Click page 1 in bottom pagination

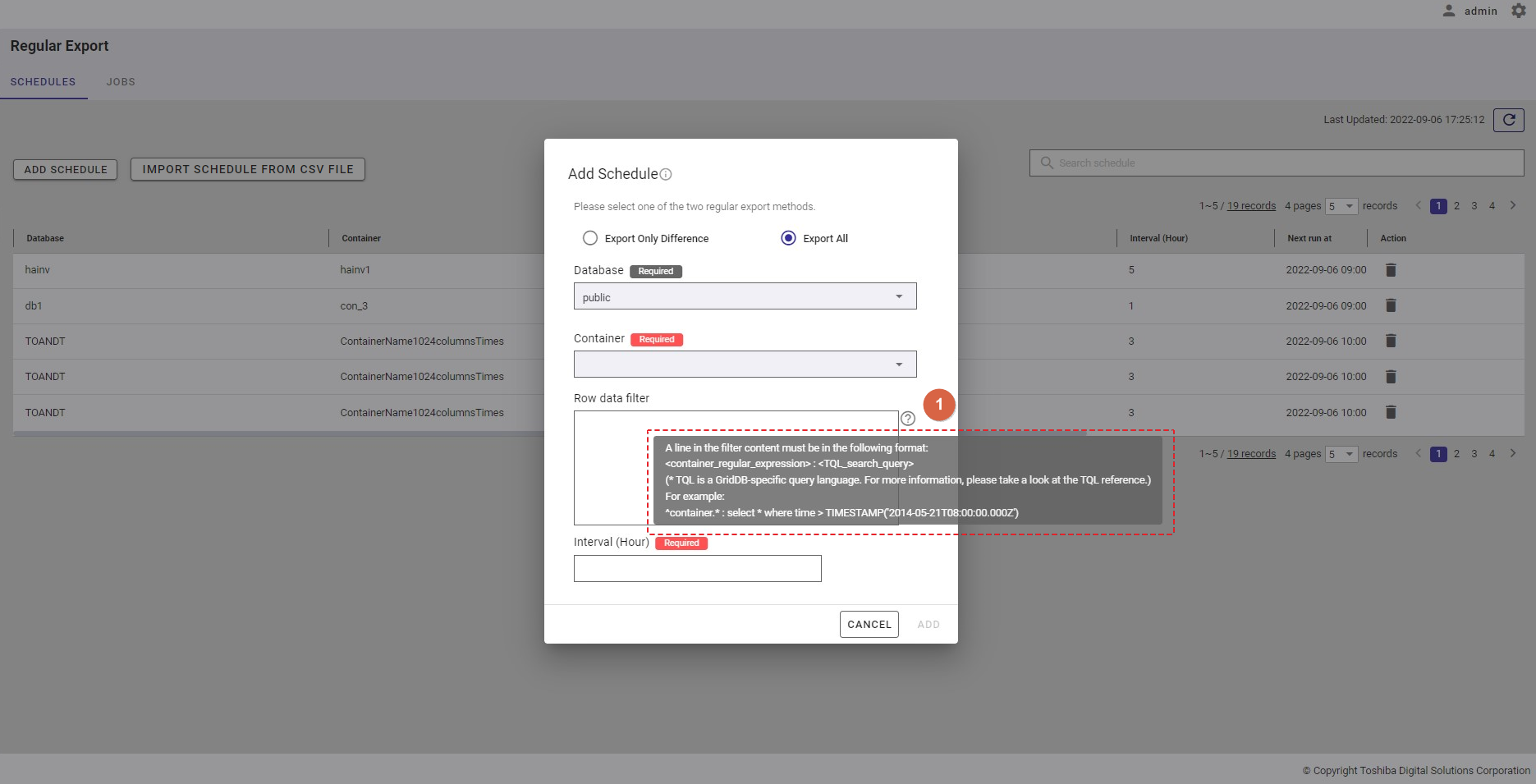click(1438, 454)
